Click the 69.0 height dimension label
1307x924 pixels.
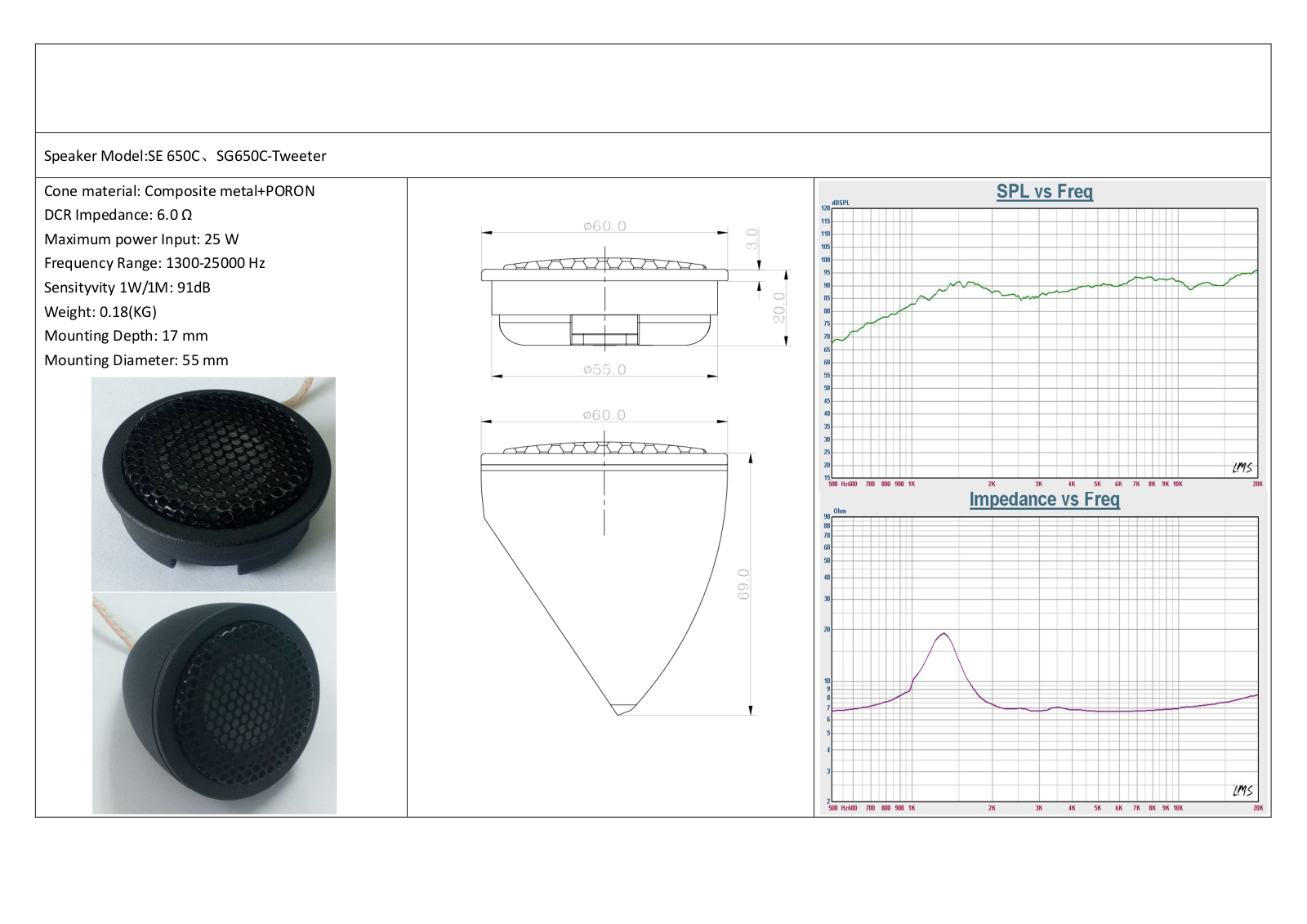[743, 585]
